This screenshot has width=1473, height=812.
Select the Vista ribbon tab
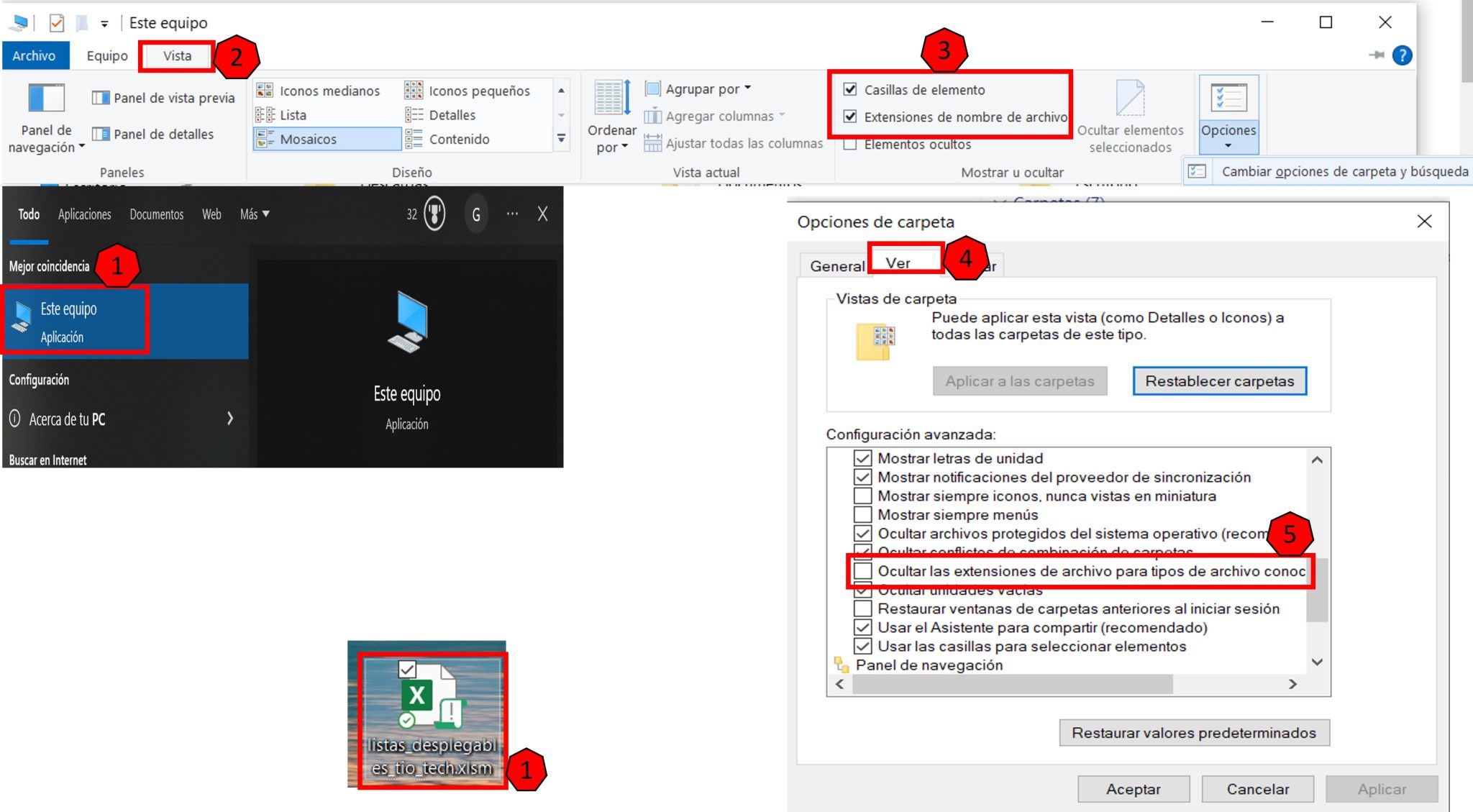pyautogui.click(x=177, y=55)
